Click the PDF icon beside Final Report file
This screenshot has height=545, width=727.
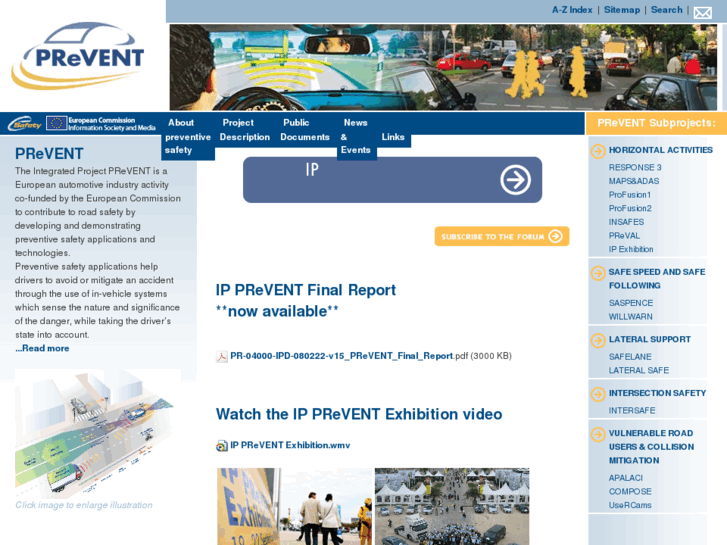click(x=222, y=356)
